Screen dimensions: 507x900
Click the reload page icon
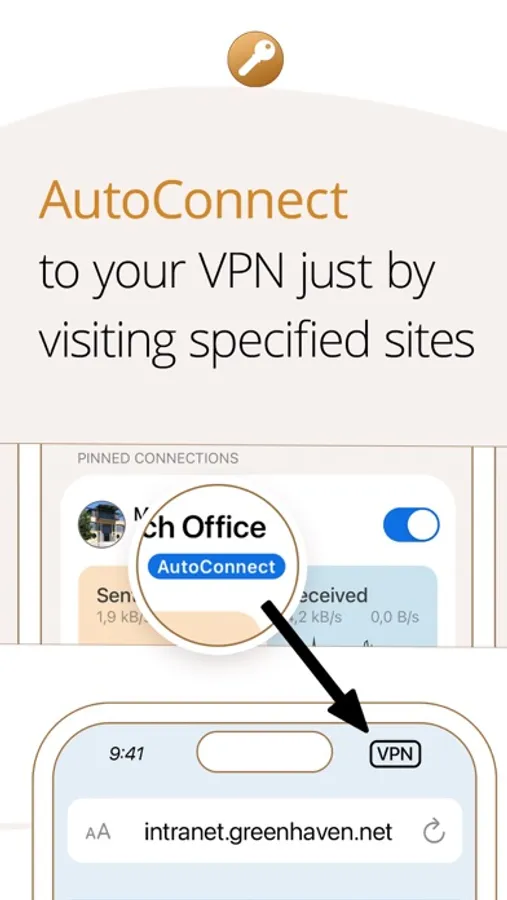(434, 832)
